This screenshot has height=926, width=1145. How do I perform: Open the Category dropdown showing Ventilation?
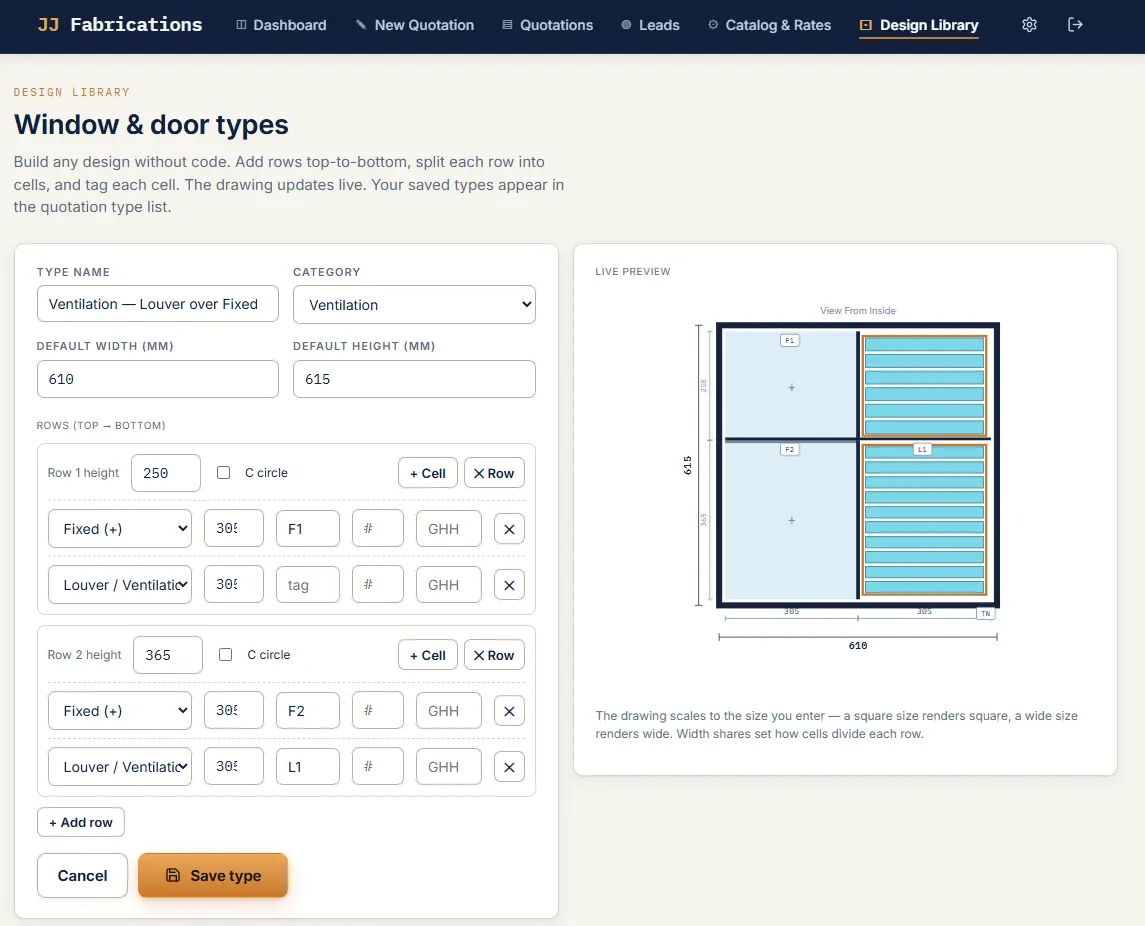(x=414, y=305)
